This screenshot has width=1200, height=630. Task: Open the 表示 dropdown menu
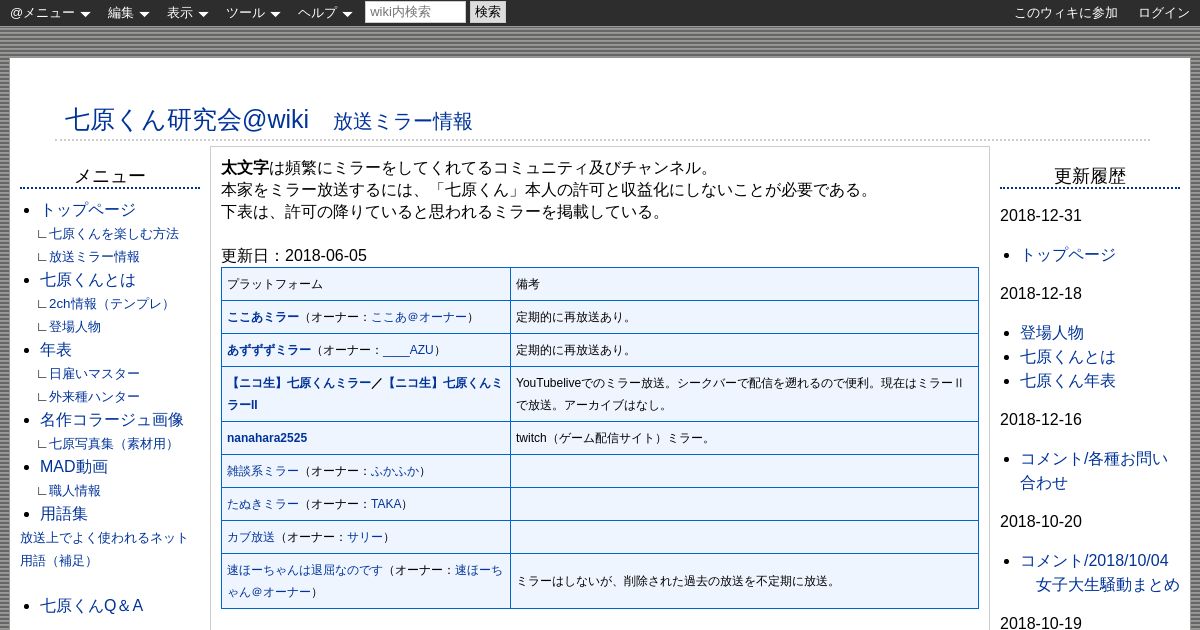[x=187, y=13]
